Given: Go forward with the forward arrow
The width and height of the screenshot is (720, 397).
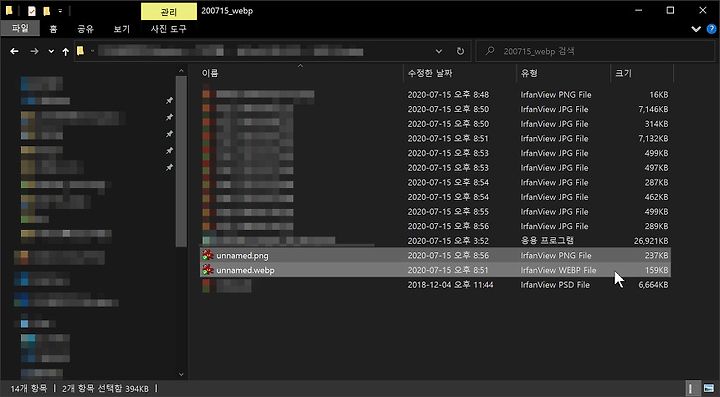Looking at the screenshot, I should click(x=34, y=51).
